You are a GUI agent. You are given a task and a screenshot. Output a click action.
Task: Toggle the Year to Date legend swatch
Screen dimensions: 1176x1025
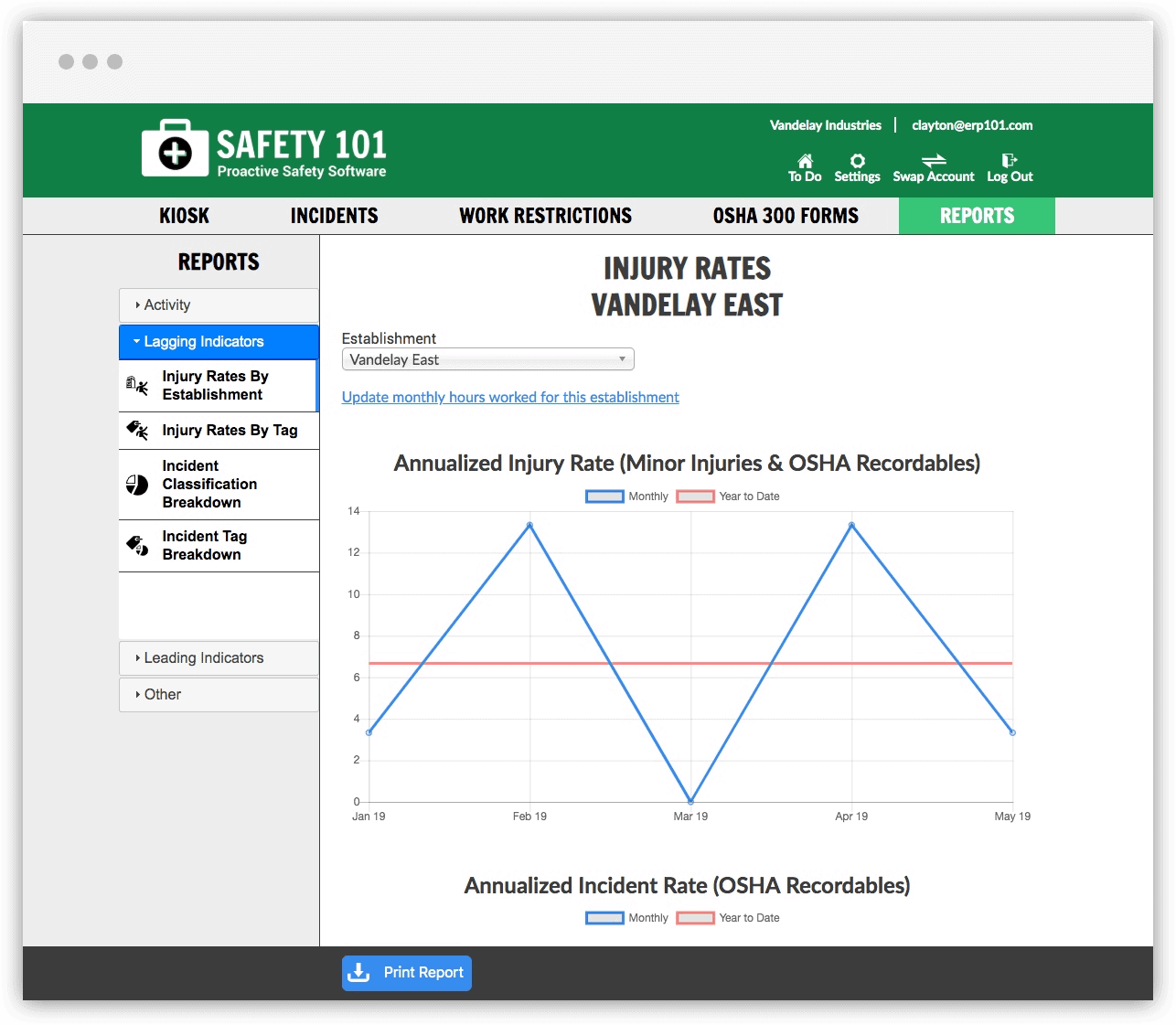(695, 496)
